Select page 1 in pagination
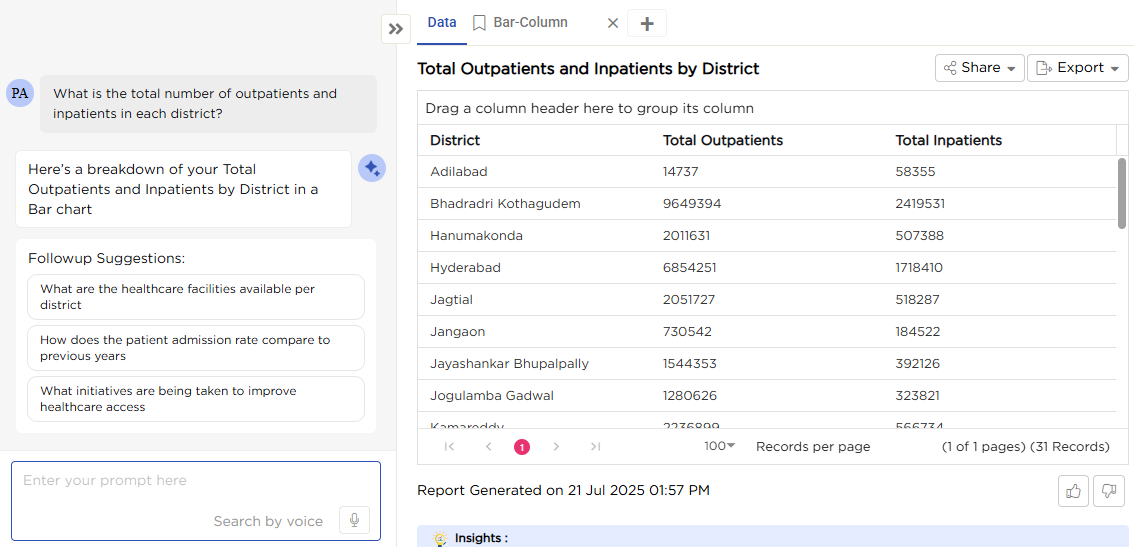 522,447
